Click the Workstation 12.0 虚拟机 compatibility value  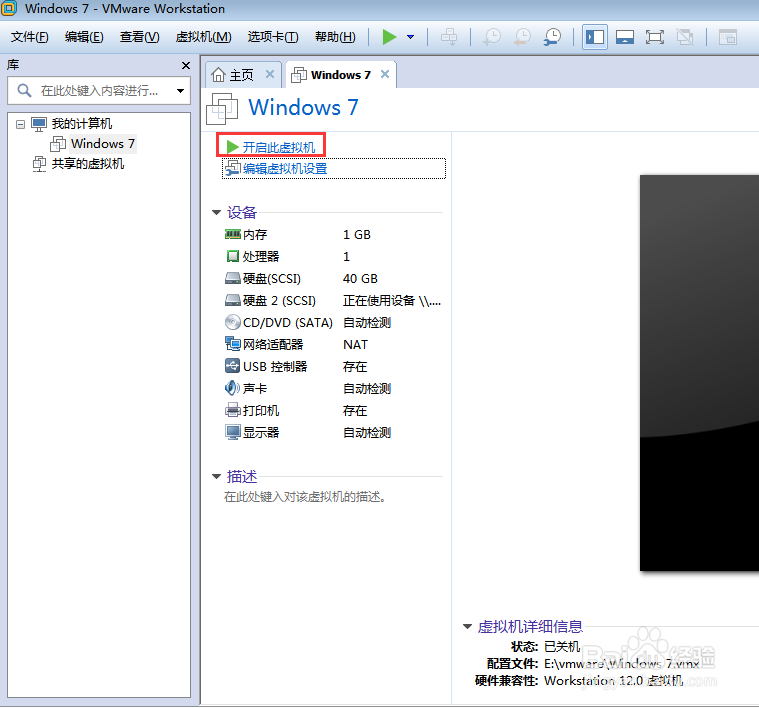[614, 681]
